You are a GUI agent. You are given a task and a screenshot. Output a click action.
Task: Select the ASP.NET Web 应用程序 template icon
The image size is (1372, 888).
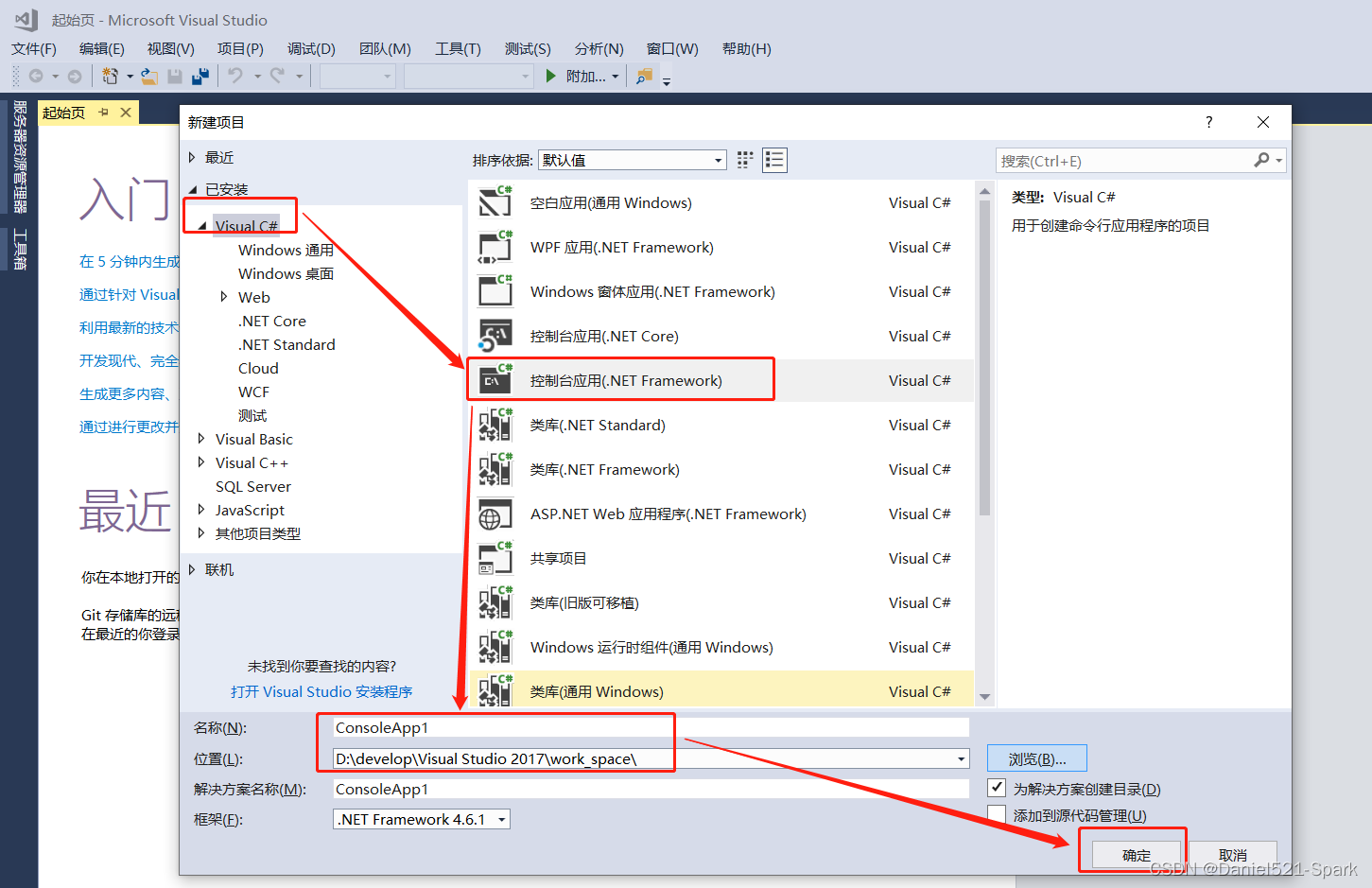495,514
